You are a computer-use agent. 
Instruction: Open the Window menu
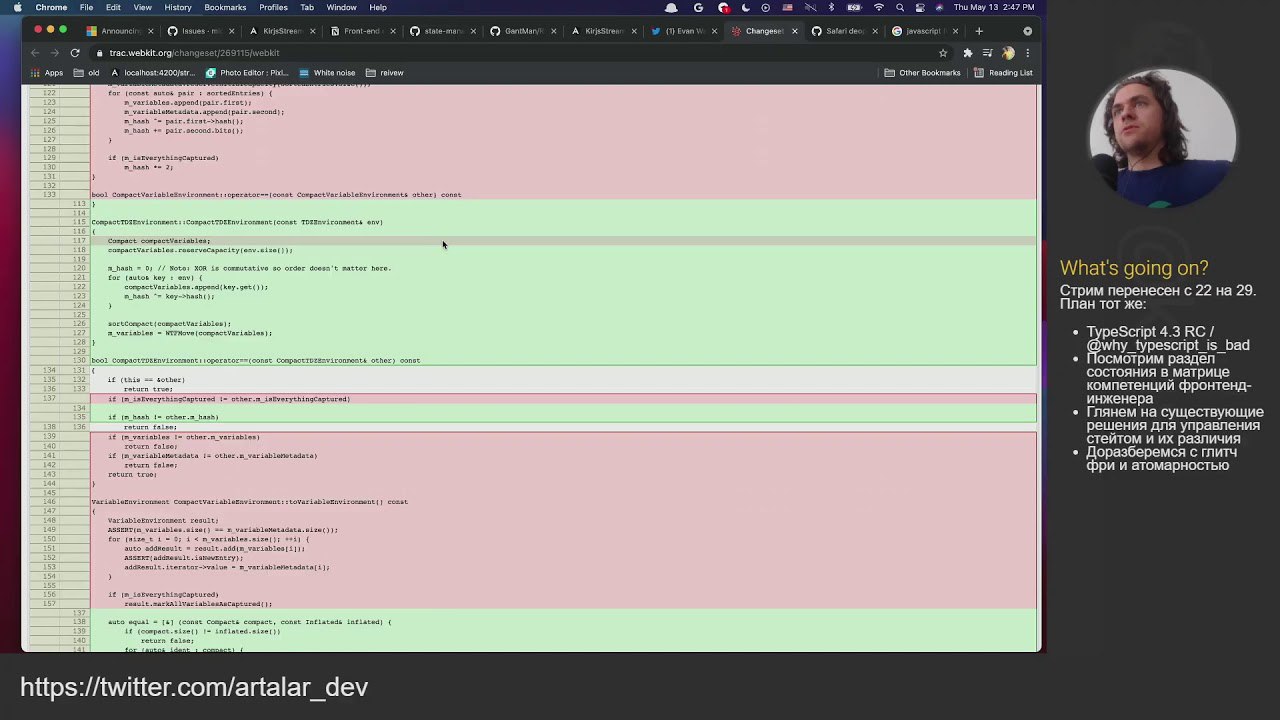point(342,7)
